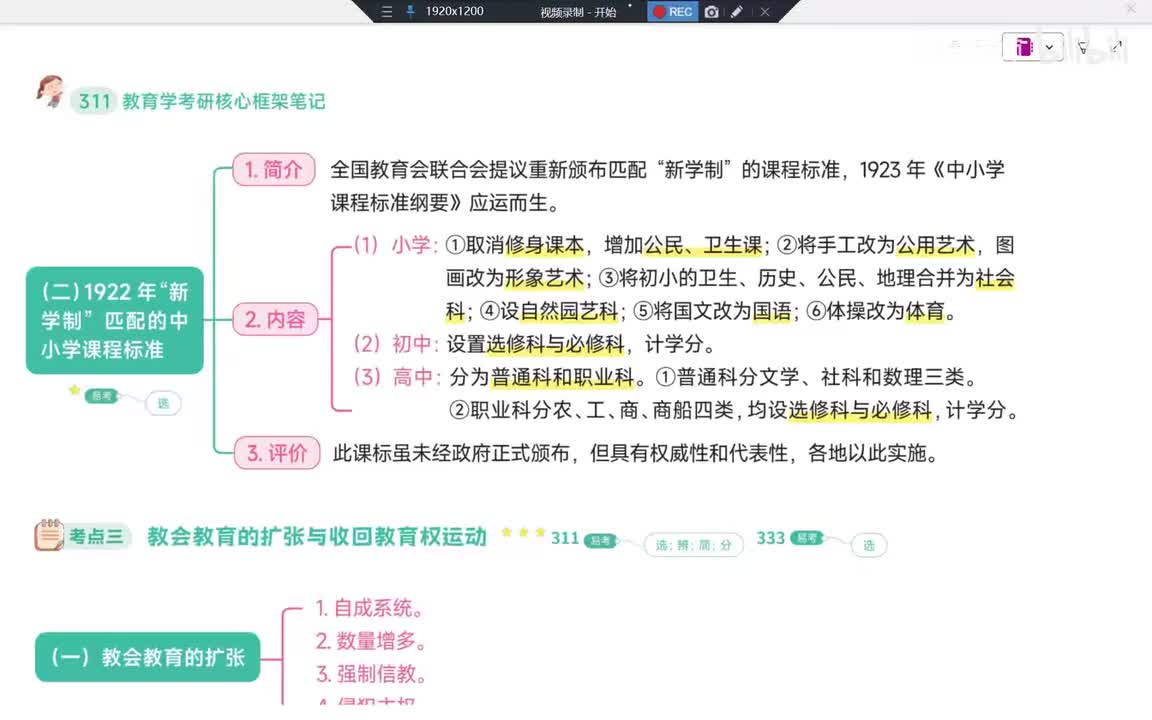1152x720 pixels.
Task: Close the recorder toolbar with X
Action: tap(765, 12)
